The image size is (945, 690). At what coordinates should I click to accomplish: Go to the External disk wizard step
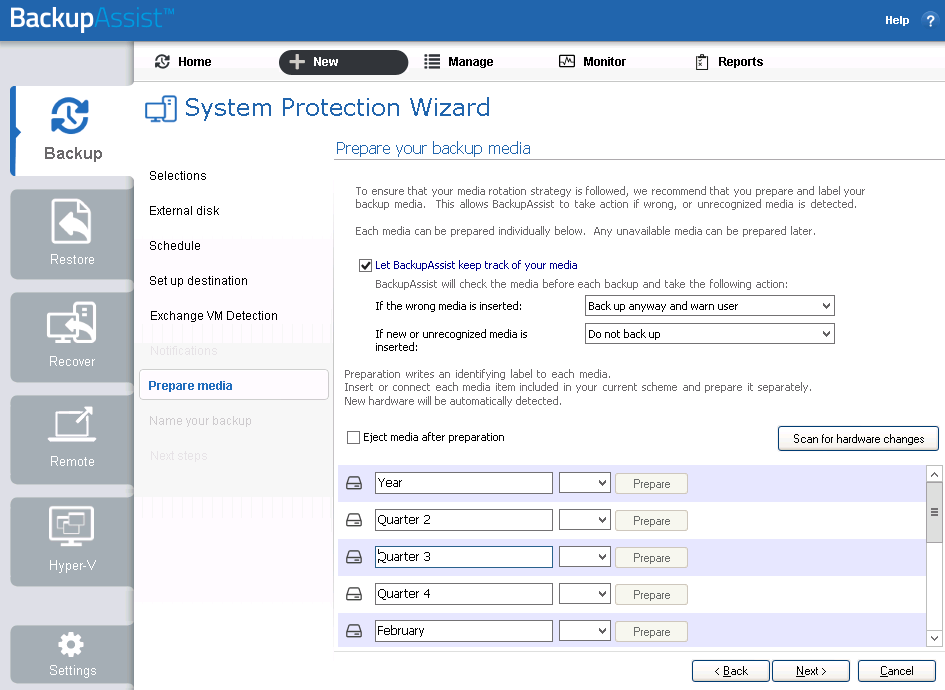[x=184, y=211]
